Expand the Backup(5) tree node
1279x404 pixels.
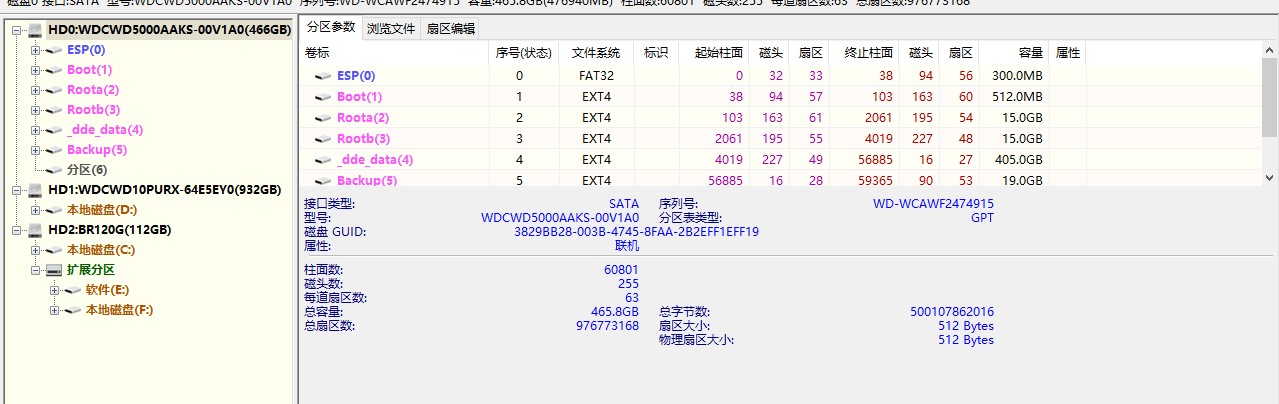click(x=36, y=150)
